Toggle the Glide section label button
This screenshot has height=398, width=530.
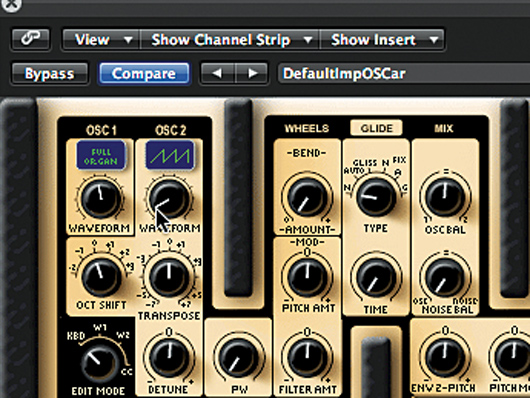tap(377, 128)
